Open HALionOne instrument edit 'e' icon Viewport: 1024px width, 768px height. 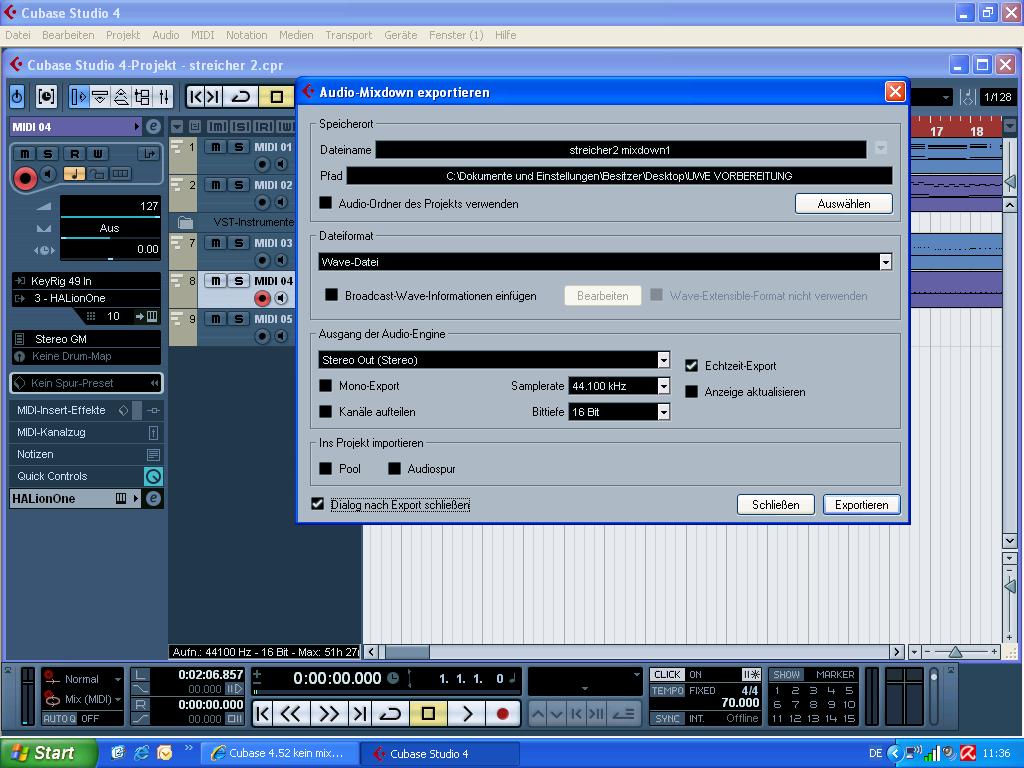(153, 499)
